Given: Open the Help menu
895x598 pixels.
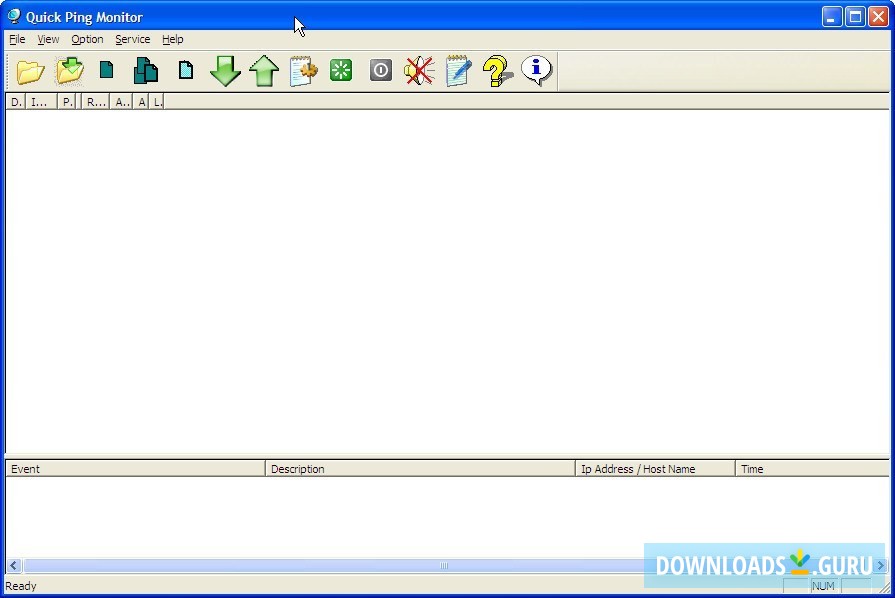Looking at the screenshot, I should click(172, 39).
